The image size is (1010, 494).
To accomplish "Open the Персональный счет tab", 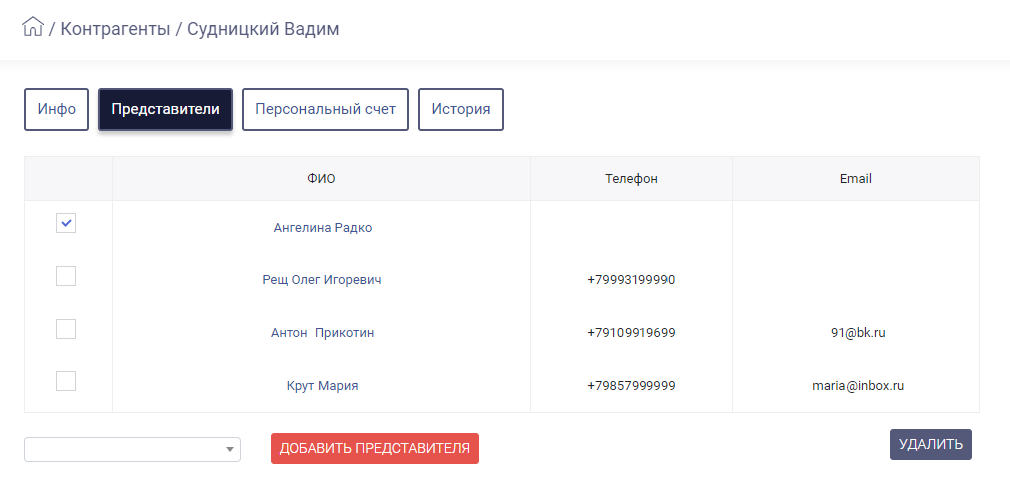I will (x=325, y=109).
